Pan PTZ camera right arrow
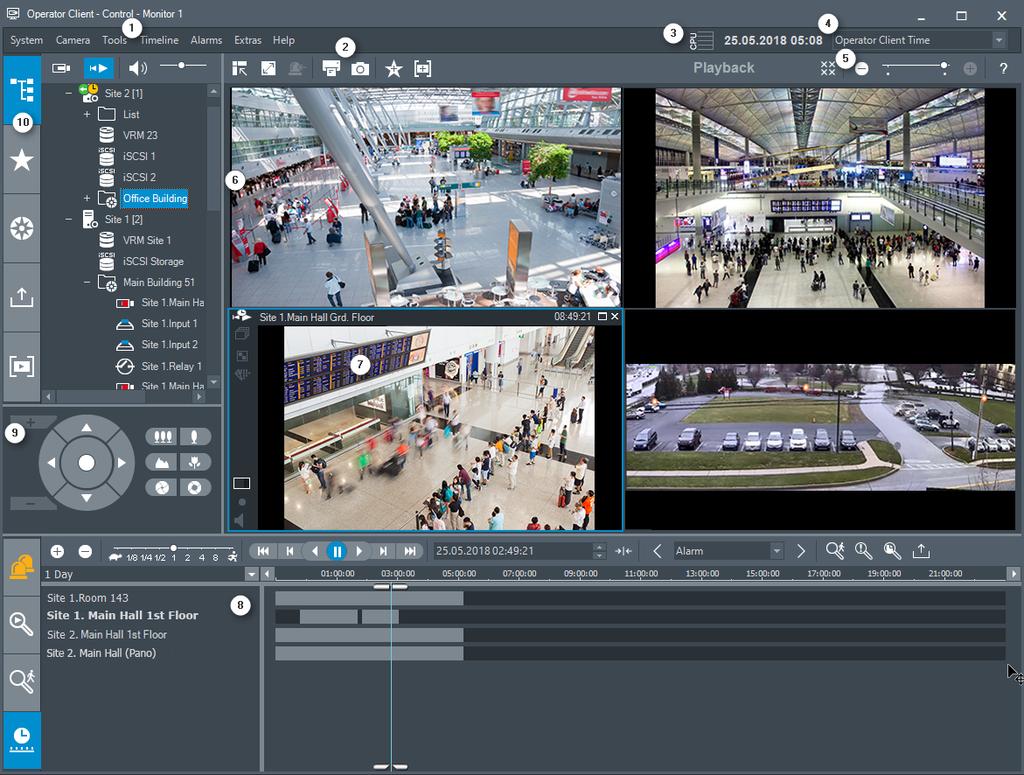This screenshot has height=775, width=1024. [x=121, y=462]
